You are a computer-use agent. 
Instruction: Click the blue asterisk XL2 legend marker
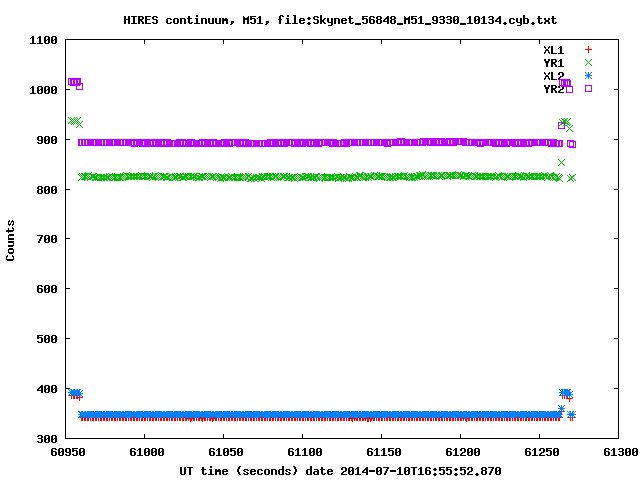click(588, 76)
